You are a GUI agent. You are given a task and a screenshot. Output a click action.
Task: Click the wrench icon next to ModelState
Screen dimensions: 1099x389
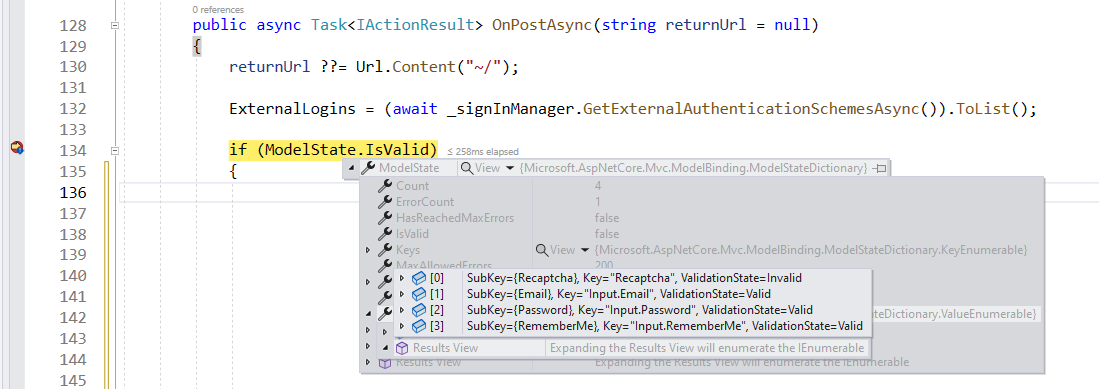pyautogui.click(x=368, y=168)
